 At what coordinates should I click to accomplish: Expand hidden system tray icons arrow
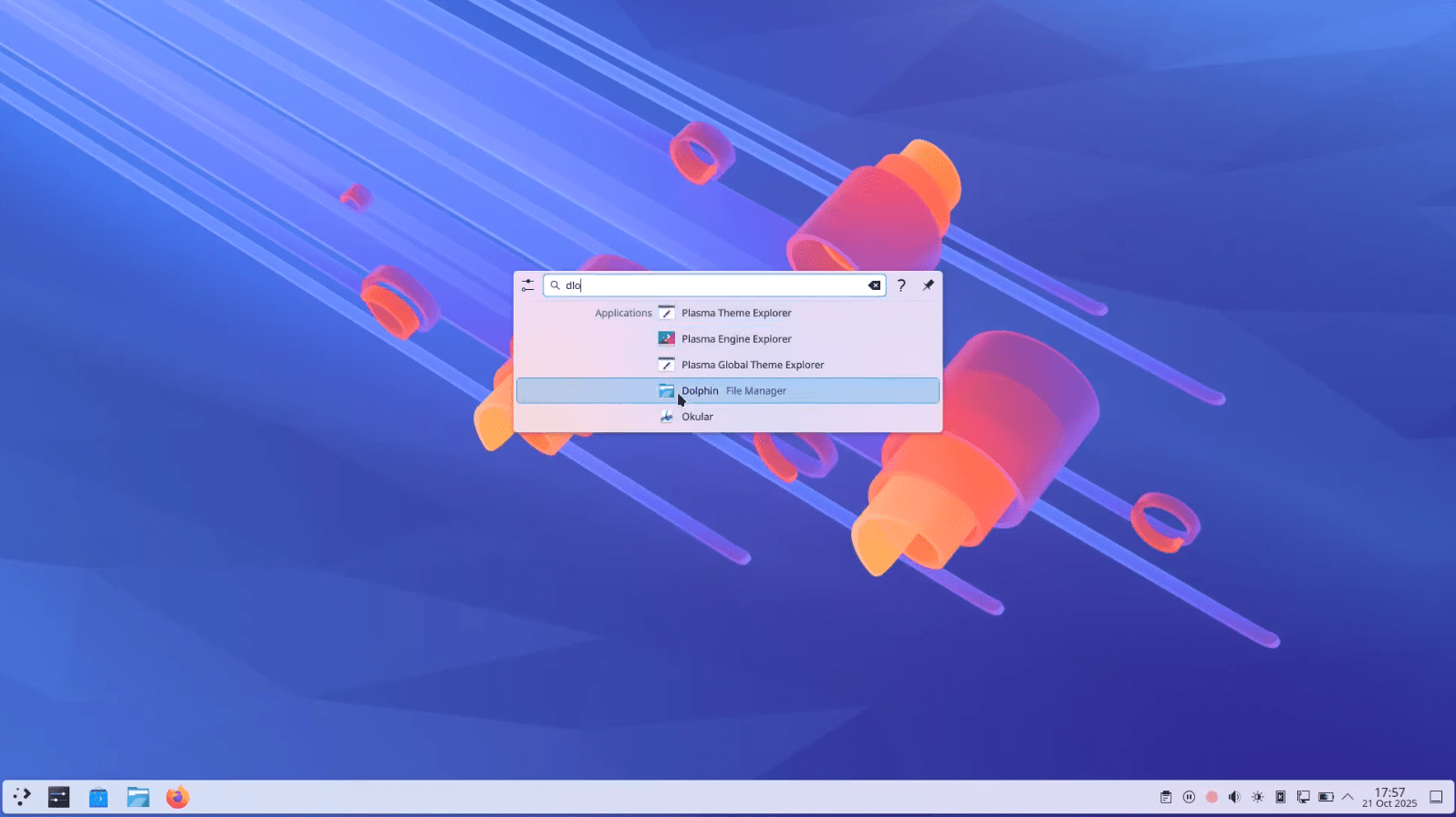click(1347, 797)
